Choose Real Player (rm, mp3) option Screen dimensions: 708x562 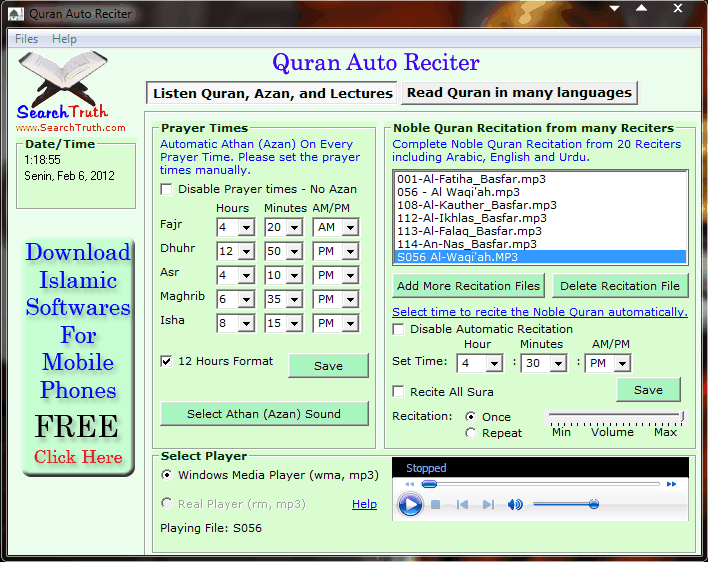pyautogui.click(x=167, y=503)
